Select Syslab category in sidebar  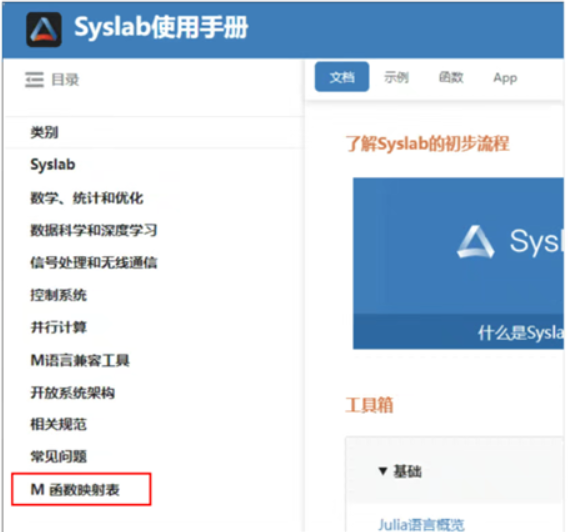point(53,165)
